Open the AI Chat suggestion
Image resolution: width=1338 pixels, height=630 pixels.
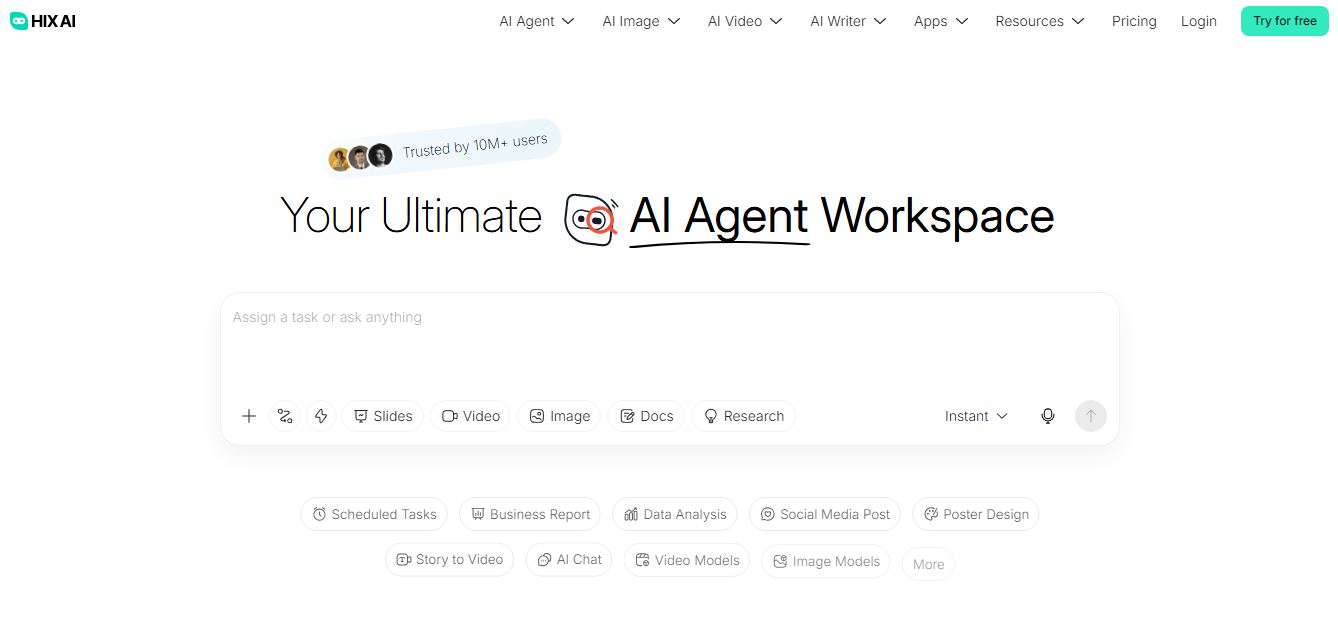click(x=569, y=560)
